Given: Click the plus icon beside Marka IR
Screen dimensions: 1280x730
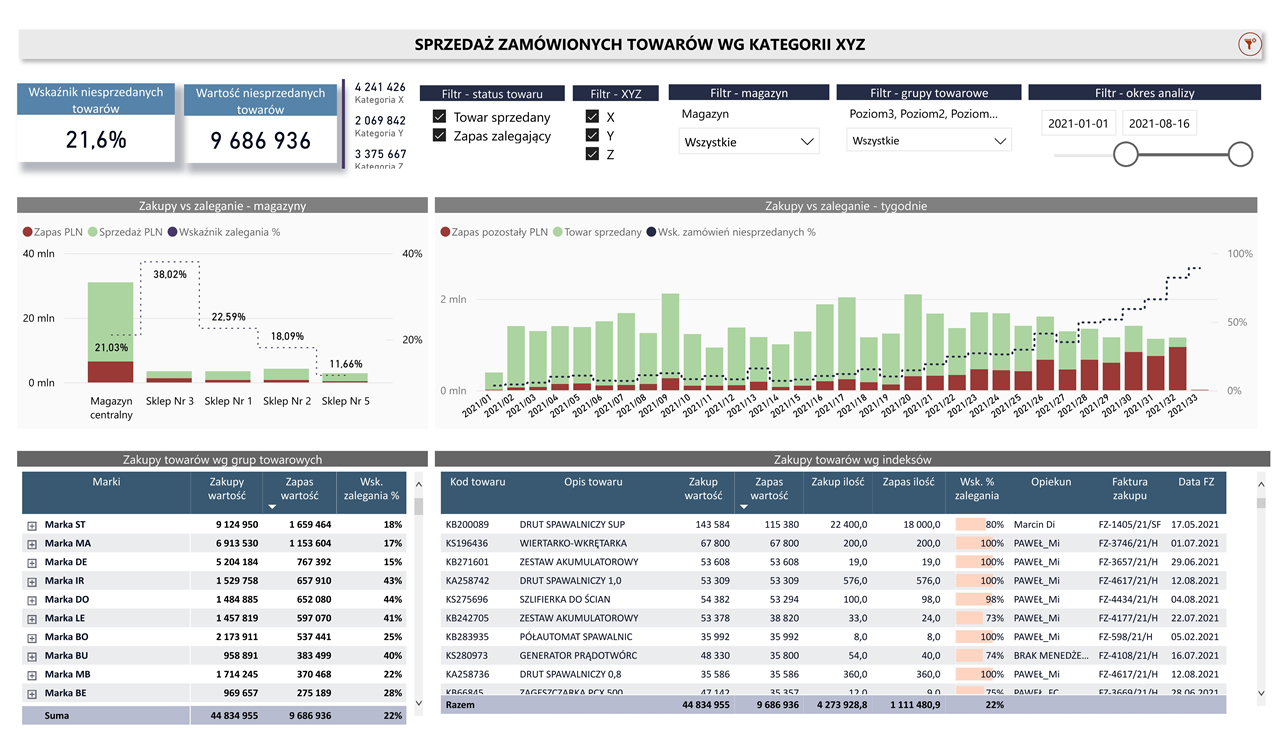Looking at the screenshot, I should tap(32, 581).
